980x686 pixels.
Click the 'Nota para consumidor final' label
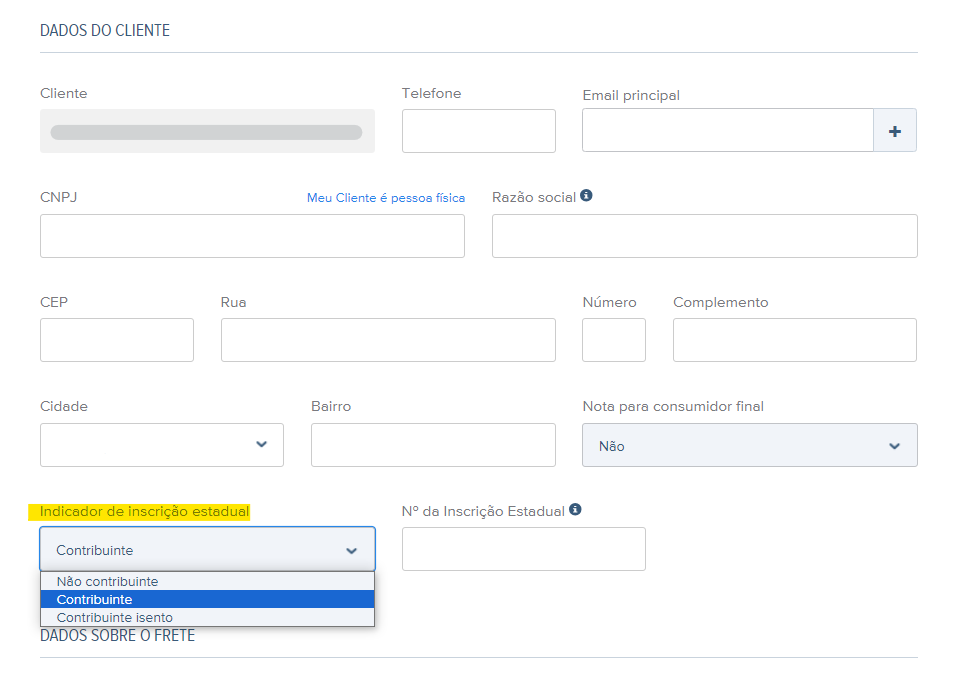[673, 407]
